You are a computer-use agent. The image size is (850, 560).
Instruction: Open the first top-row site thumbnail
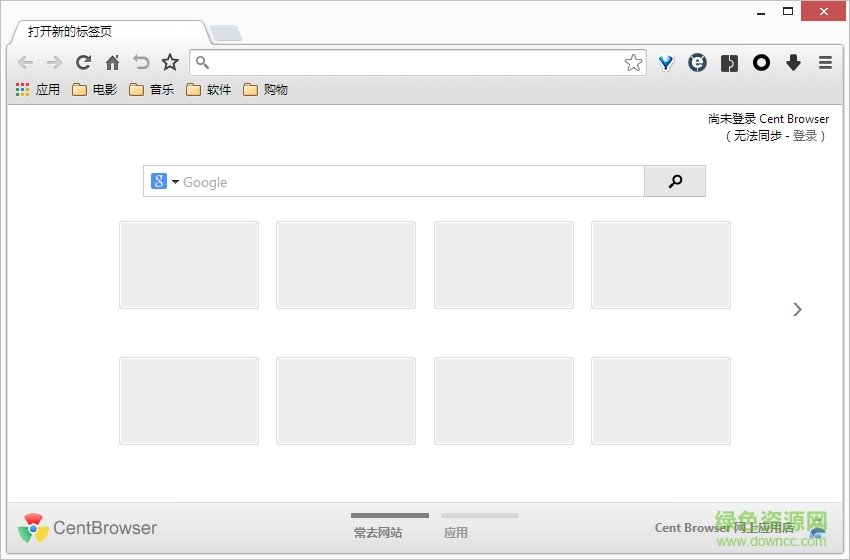coord(189,265)
